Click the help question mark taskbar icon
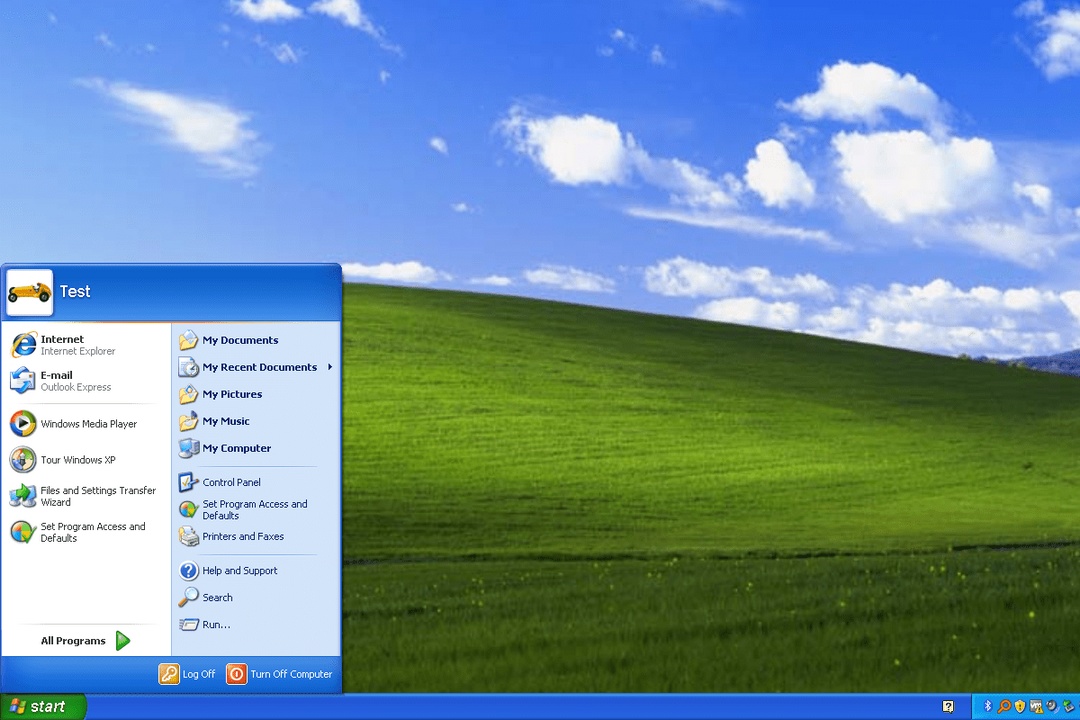The image size is (1080, 720). 948,706
